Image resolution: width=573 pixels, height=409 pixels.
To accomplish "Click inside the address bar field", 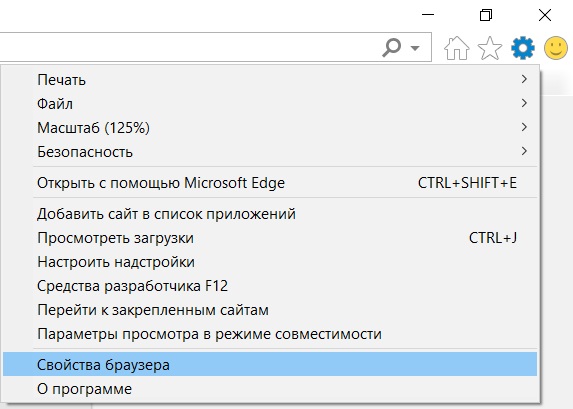I will [186, 48].
